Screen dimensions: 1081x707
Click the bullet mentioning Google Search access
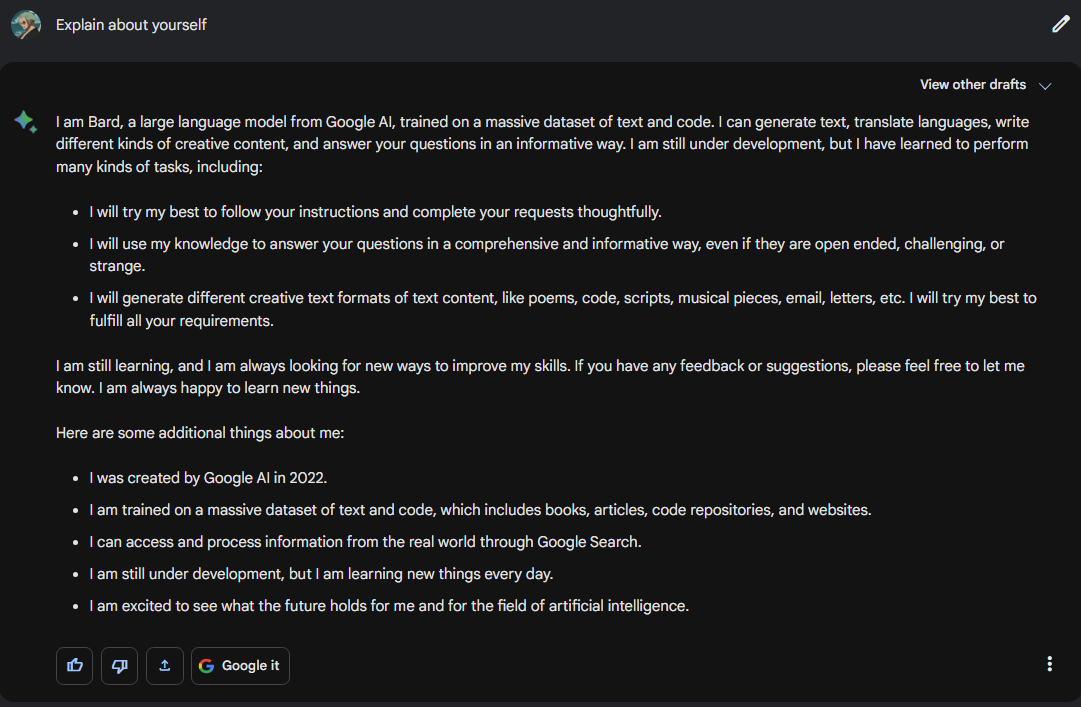pos(365,542)
